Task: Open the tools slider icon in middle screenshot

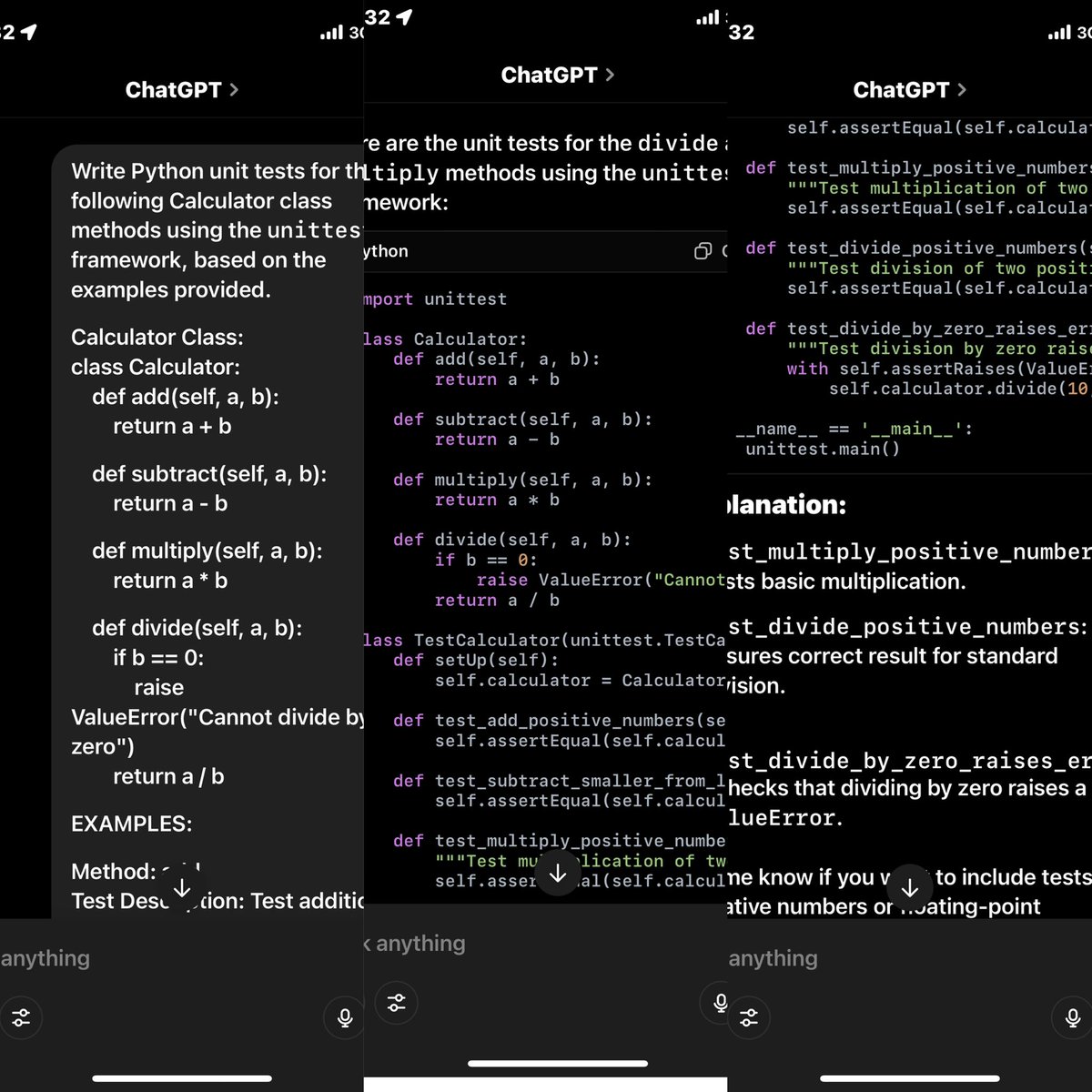Action: click(x=397, y=1003)
